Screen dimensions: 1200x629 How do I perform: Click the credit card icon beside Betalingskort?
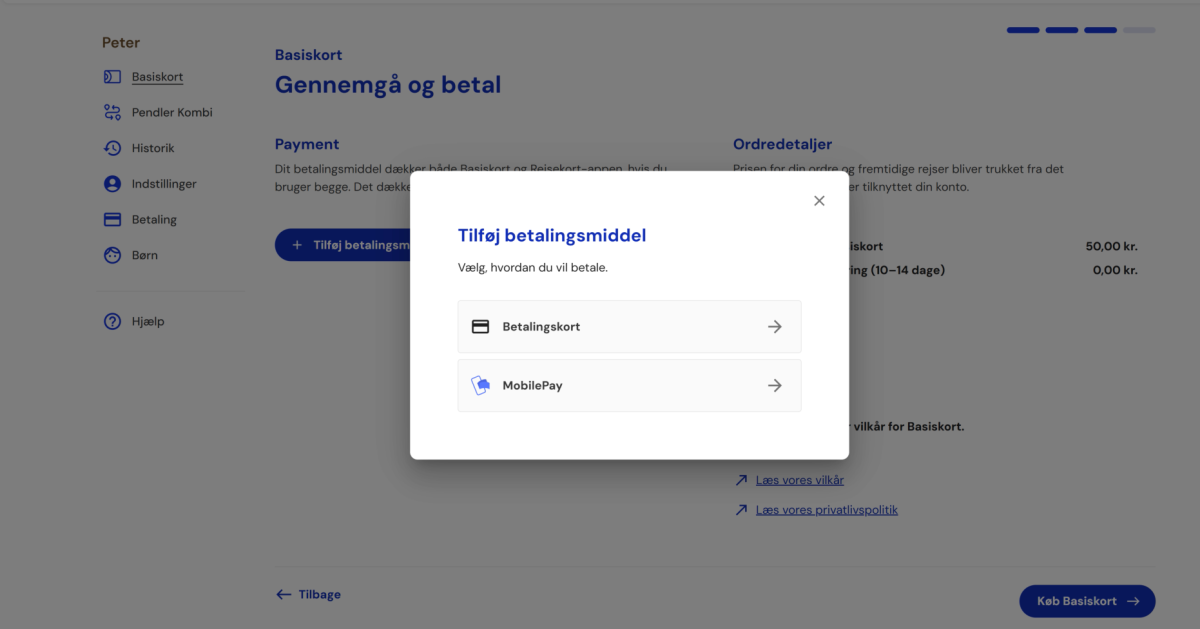coord(480,326)
